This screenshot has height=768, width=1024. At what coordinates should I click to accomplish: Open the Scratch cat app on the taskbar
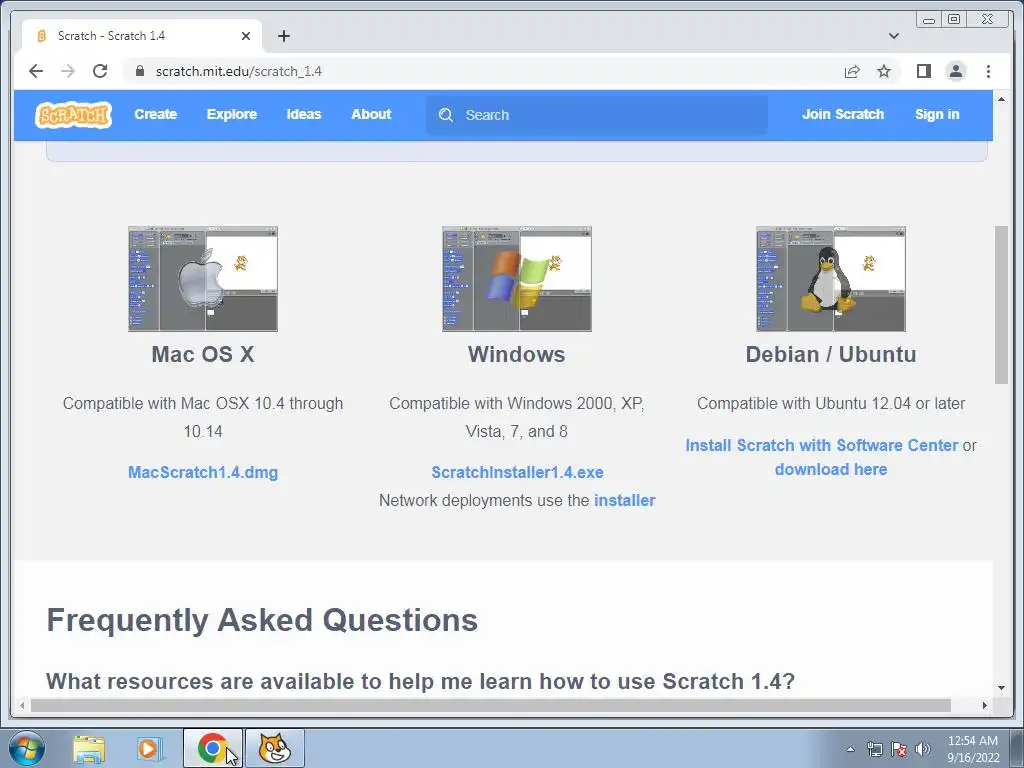(x=275, y=748)
